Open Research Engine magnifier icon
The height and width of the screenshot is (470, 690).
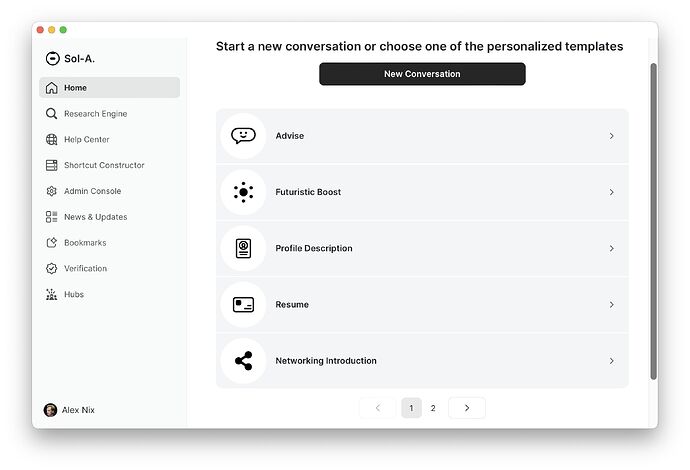click(51, 114)
